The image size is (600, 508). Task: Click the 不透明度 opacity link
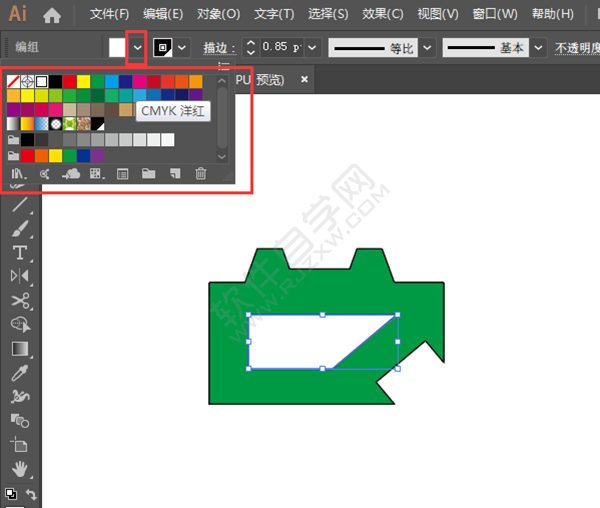click(577, 48)
